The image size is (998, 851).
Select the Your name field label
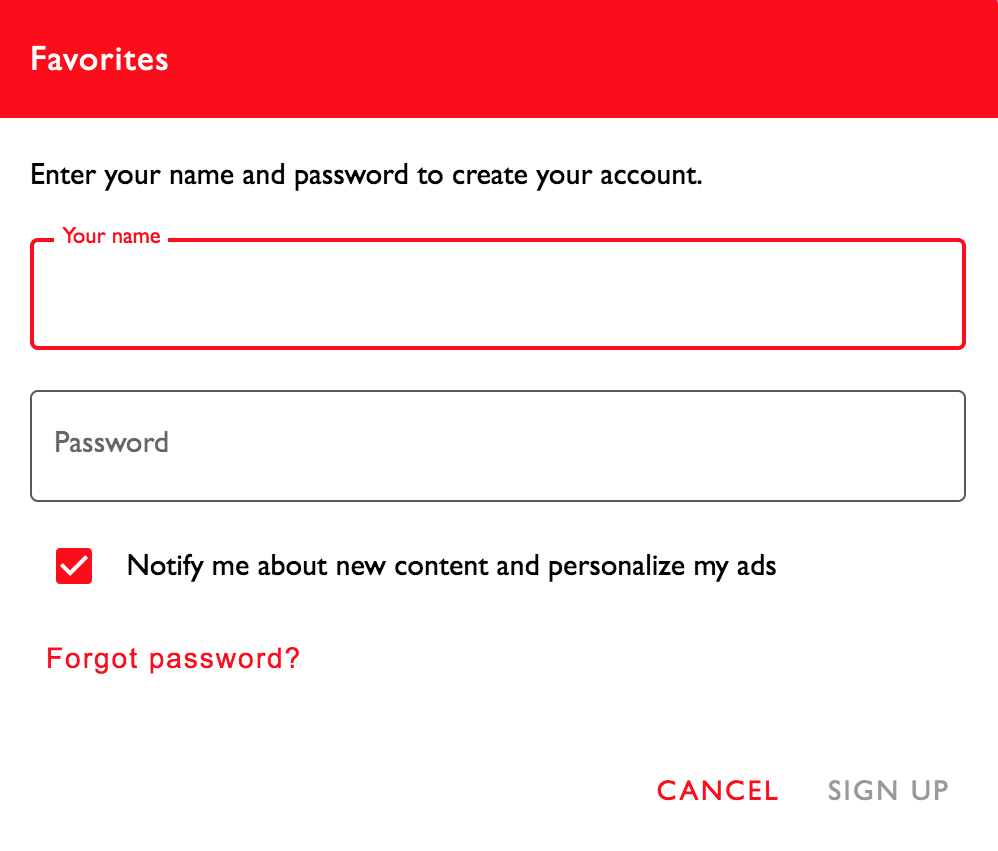[110, 236]
